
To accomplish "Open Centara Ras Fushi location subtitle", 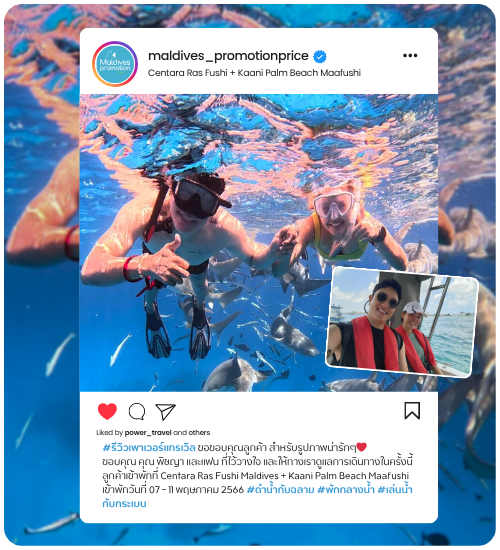I will click(x=254, y=73).
